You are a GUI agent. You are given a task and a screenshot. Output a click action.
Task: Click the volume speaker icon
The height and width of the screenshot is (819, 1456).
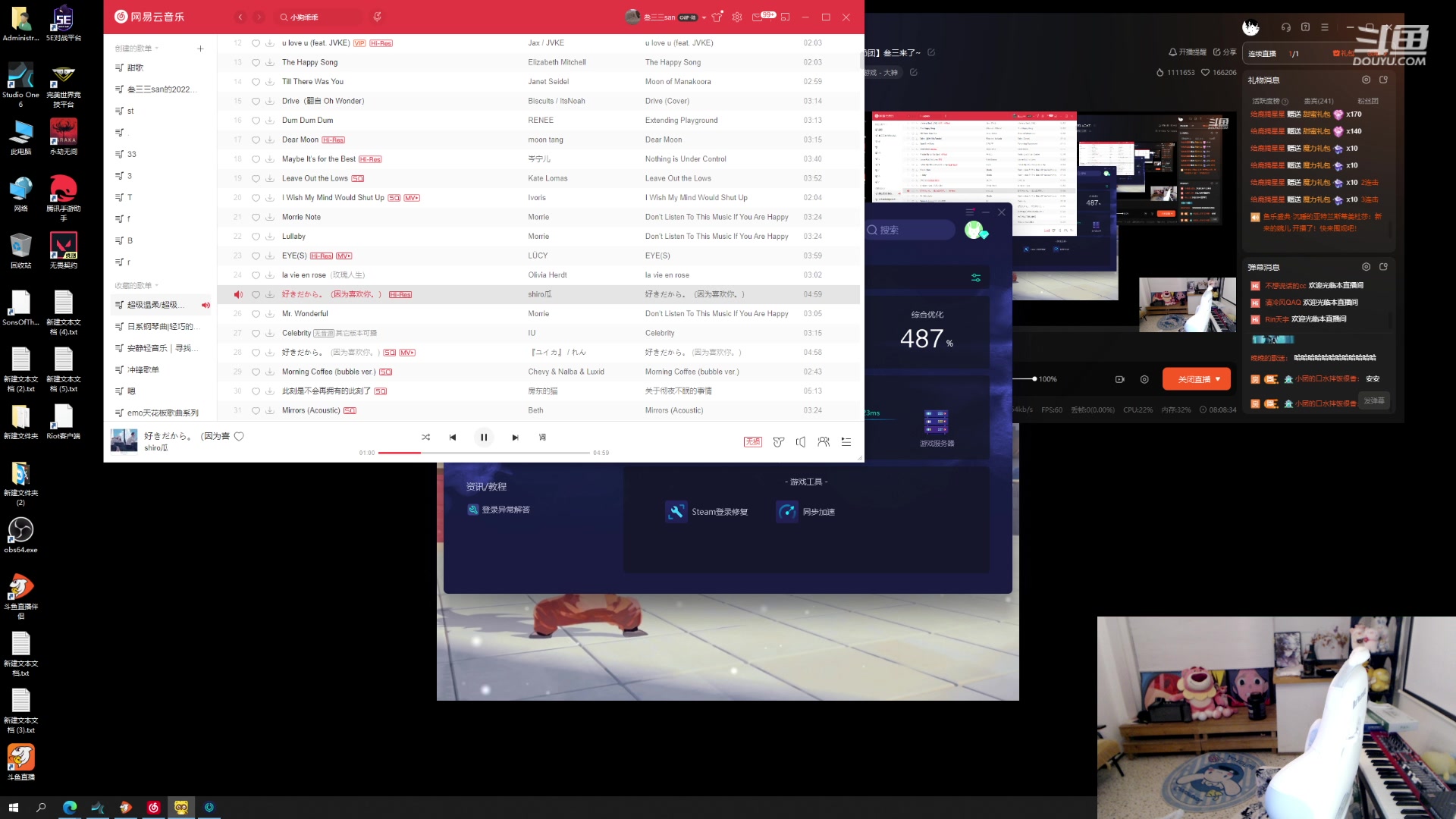(801, 442)
